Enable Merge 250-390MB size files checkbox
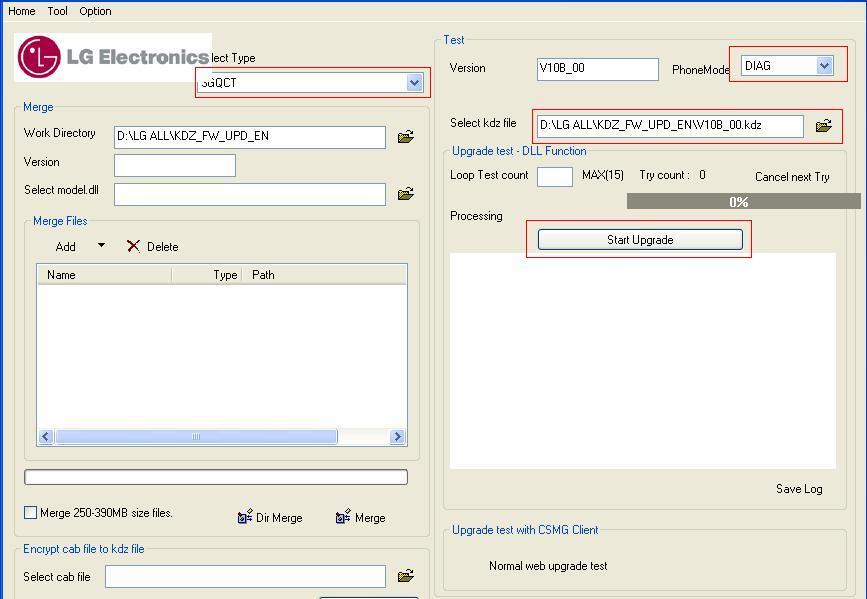This screenshot has width=867, height=599. coord(31,513)
